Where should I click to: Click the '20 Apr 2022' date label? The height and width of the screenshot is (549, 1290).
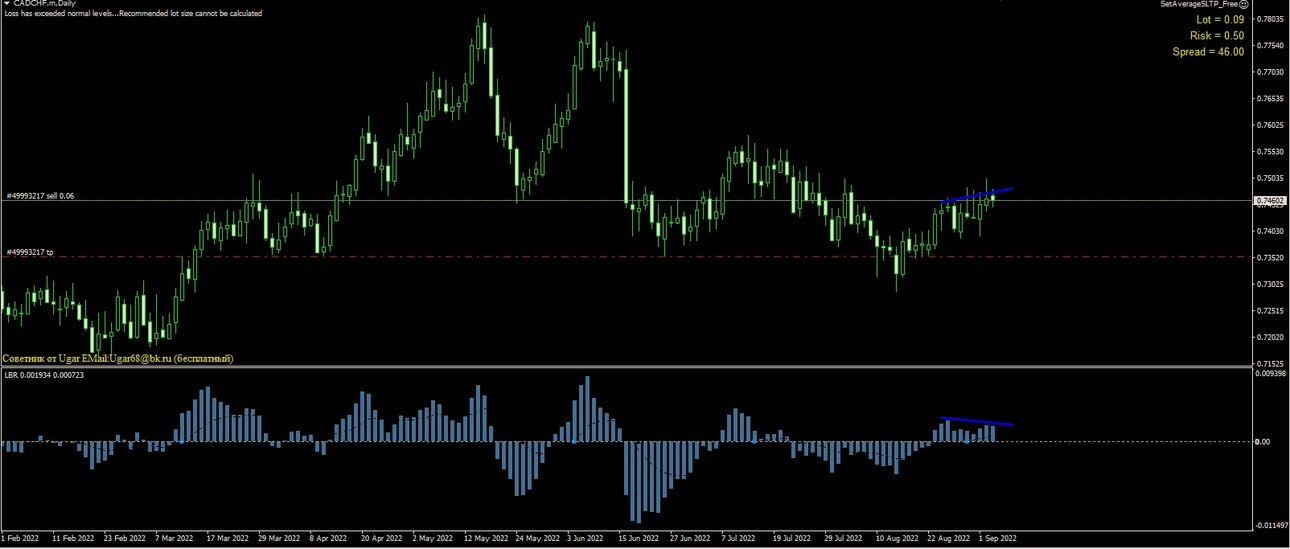pos(382,539)
